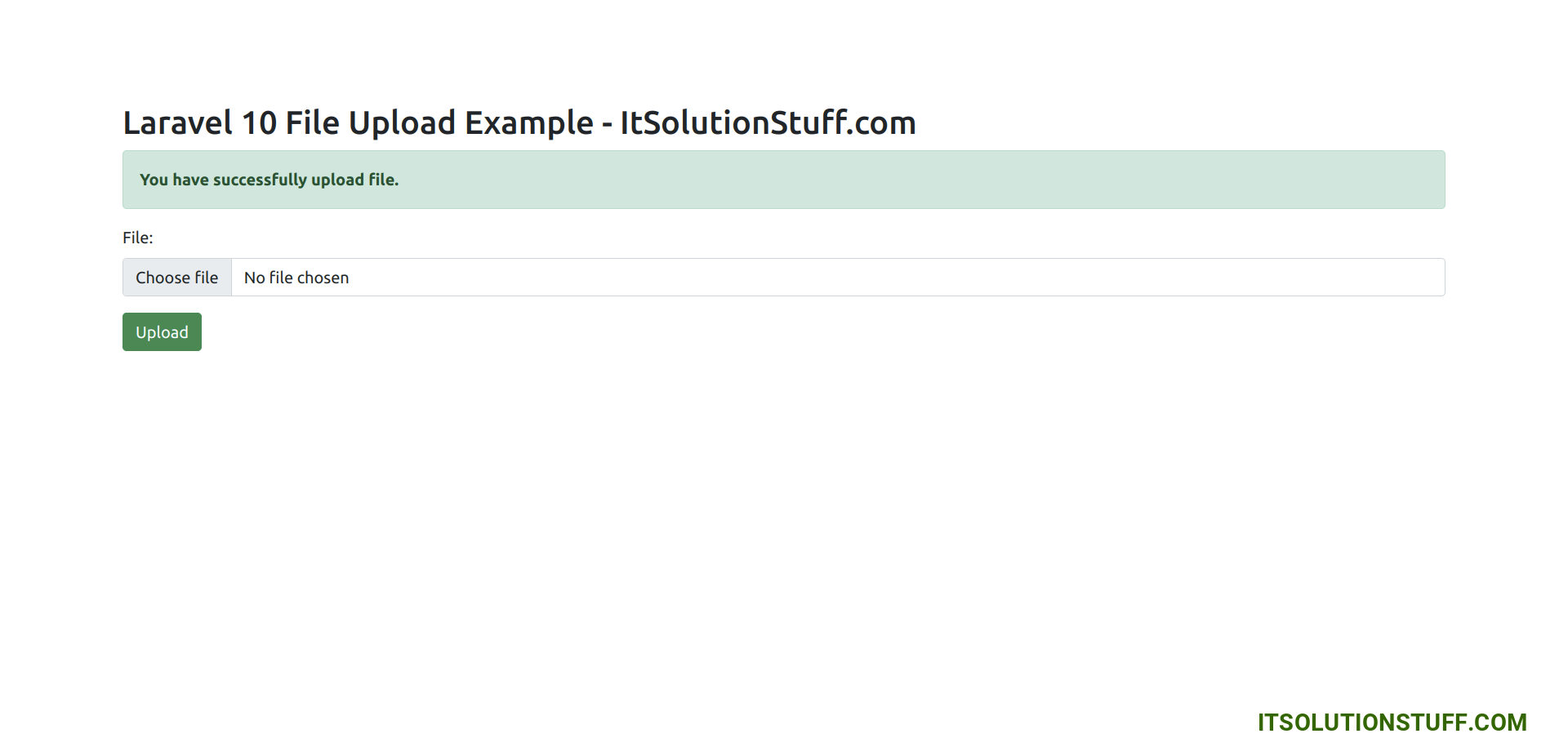
Task: Click the word "No" in the file field
Action: [x=254, y=278]
